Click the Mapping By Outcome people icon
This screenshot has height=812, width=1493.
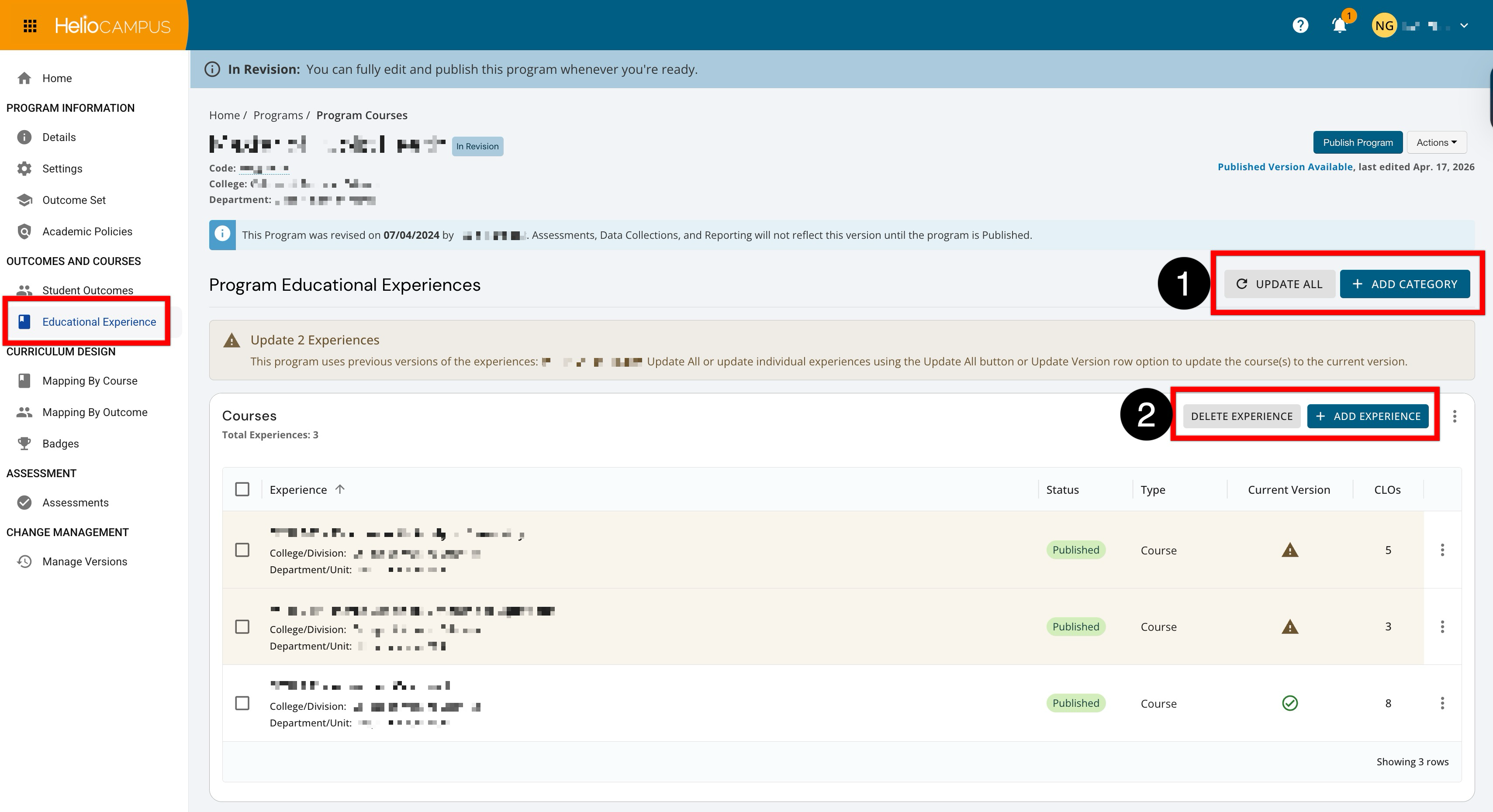[24, 413]
